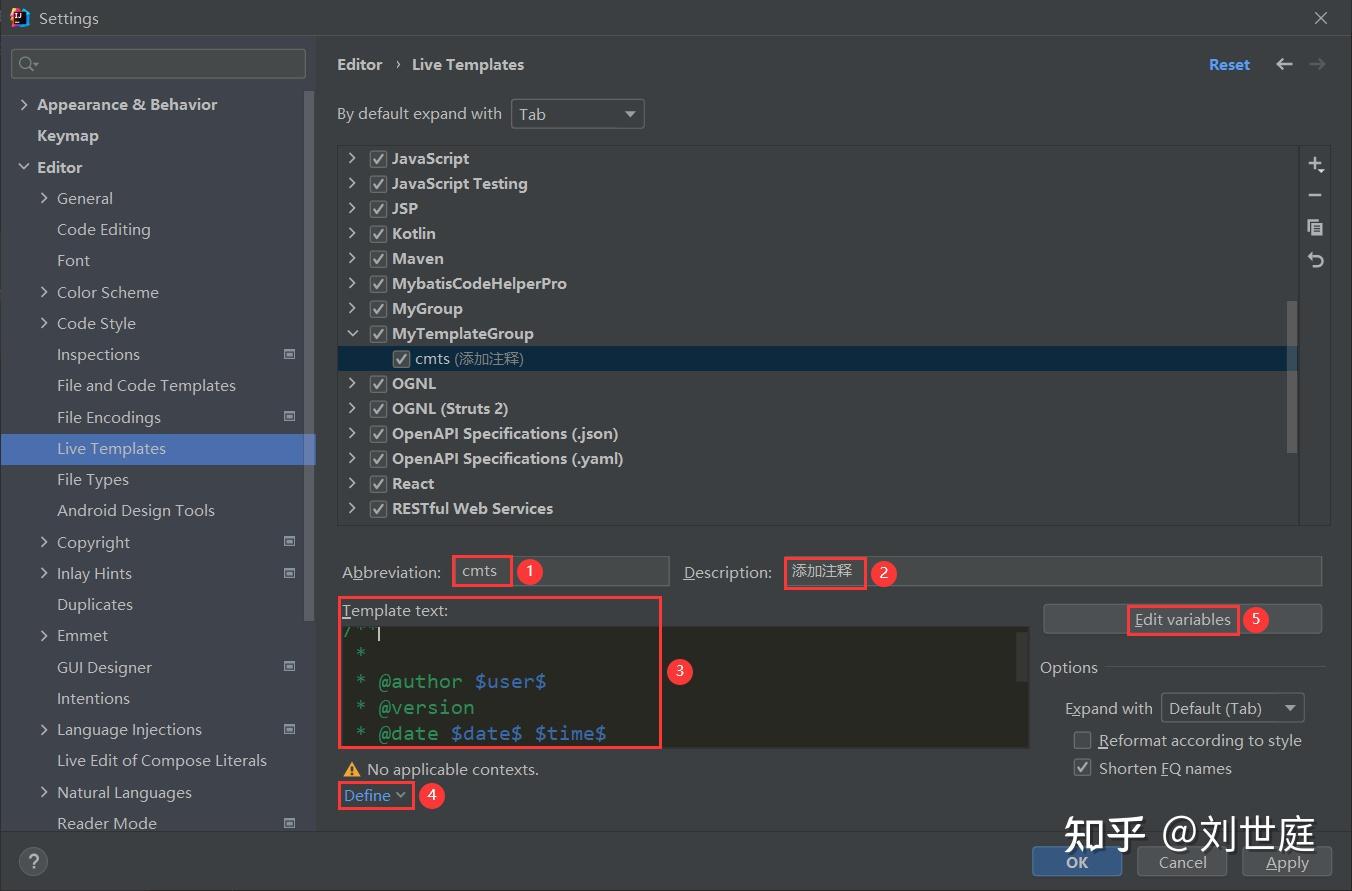Remove selected template with minus icon
Screen dimensions: 1352x891
click(x=1315, y=196)
